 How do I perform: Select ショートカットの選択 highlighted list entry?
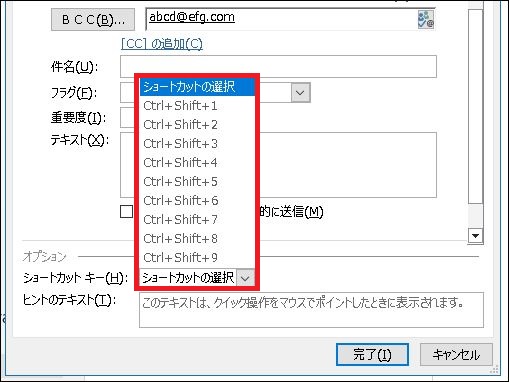[197, 87]
